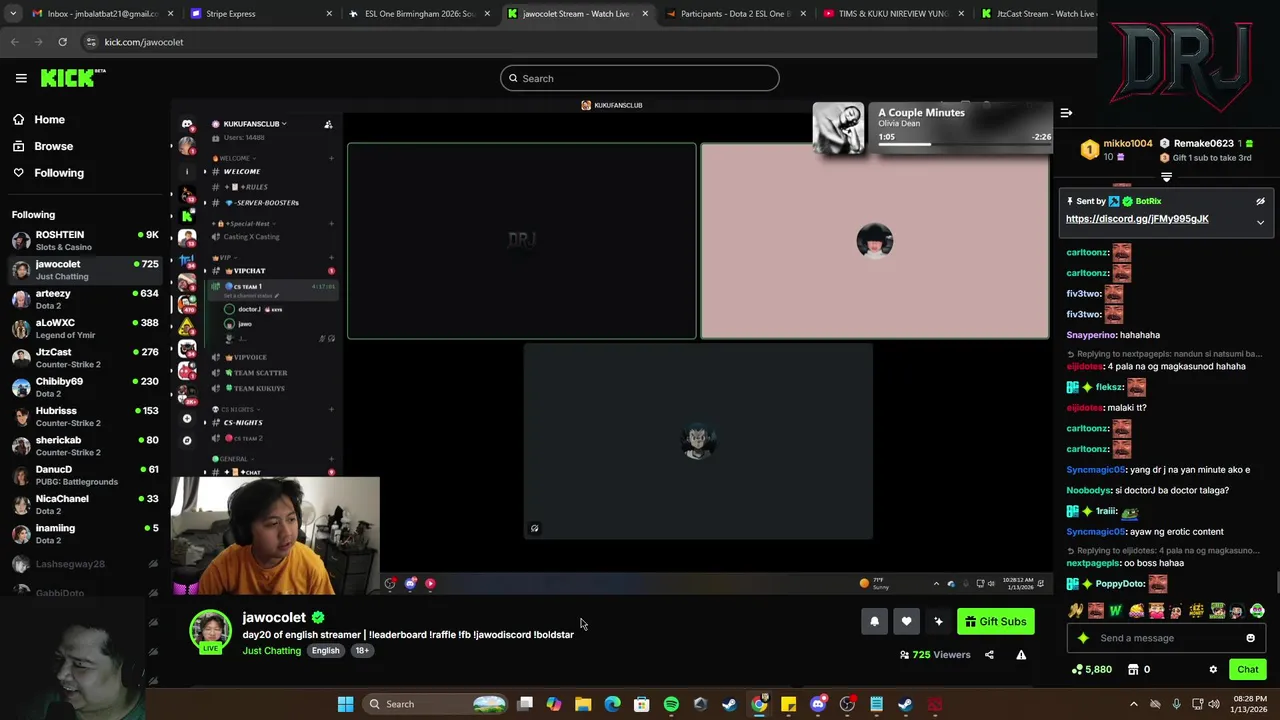Reload the browser page

62,42
